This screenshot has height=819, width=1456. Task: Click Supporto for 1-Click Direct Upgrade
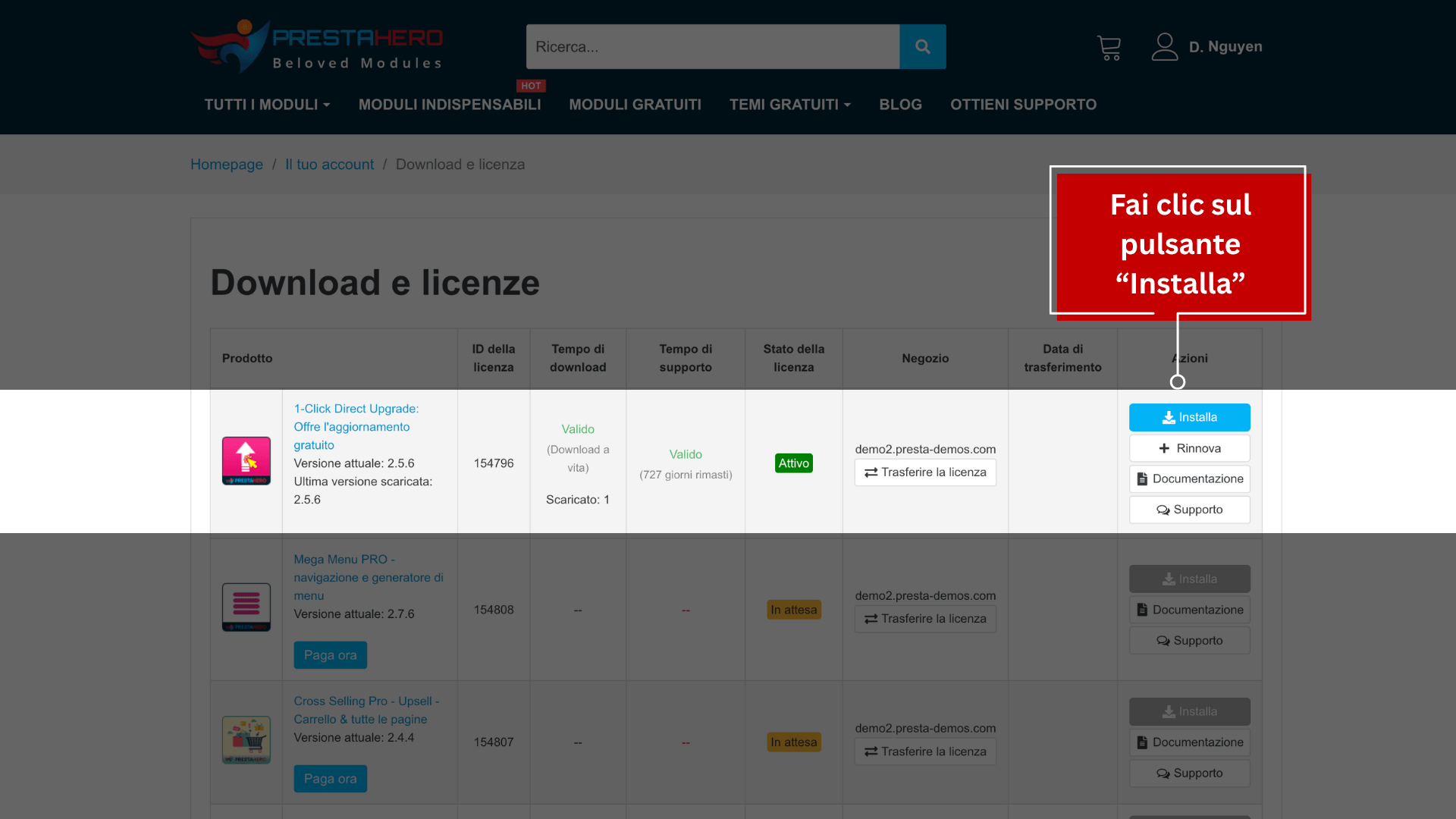coord(1189,510)
